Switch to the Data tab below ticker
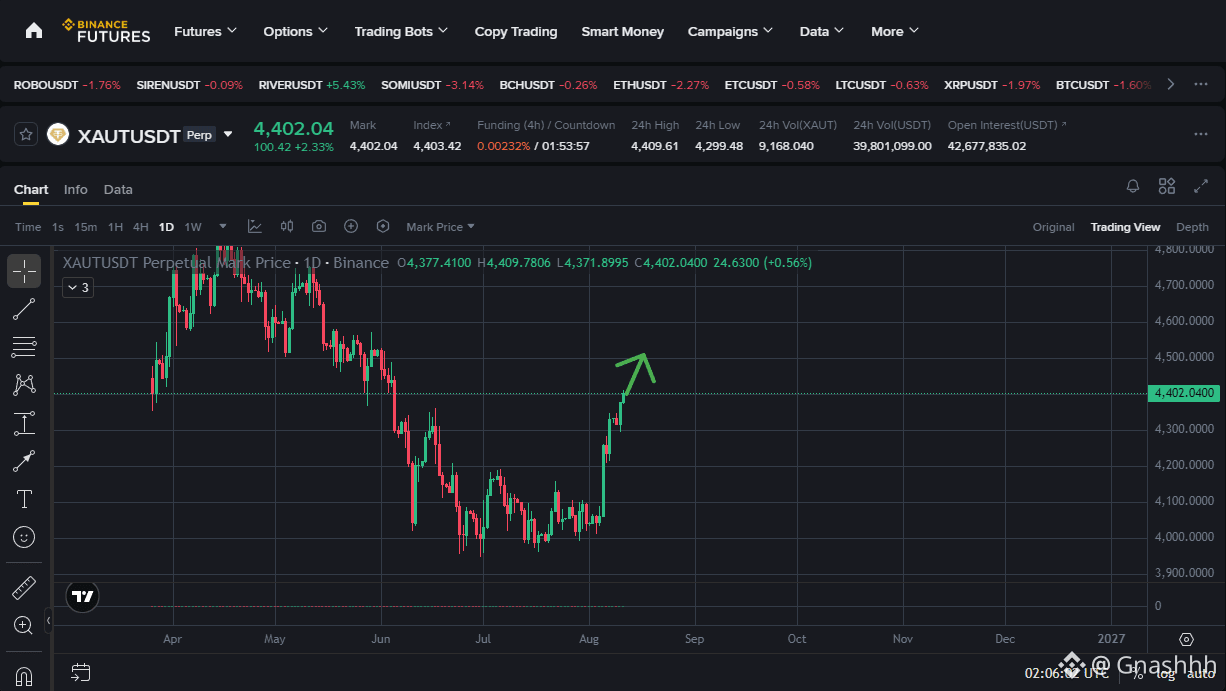Screen dimensions: 1226x691 click(x=118, y=189)
